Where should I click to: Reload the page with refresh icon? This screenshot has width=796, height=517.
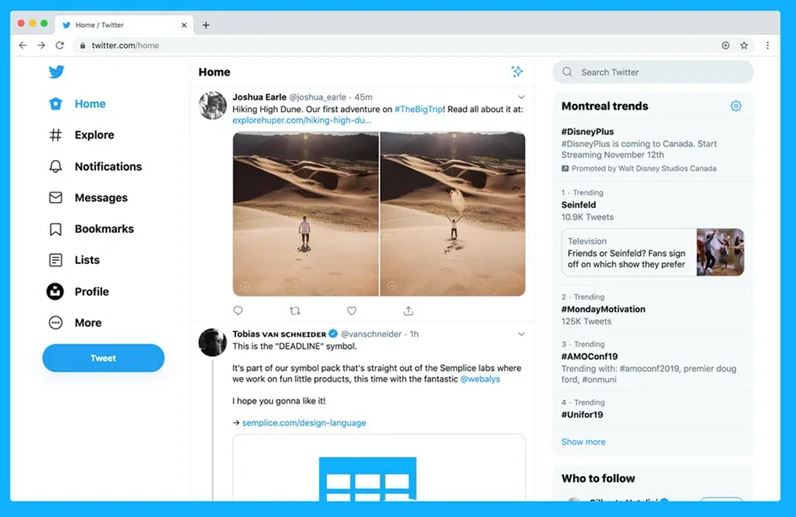tap(60, 45)
